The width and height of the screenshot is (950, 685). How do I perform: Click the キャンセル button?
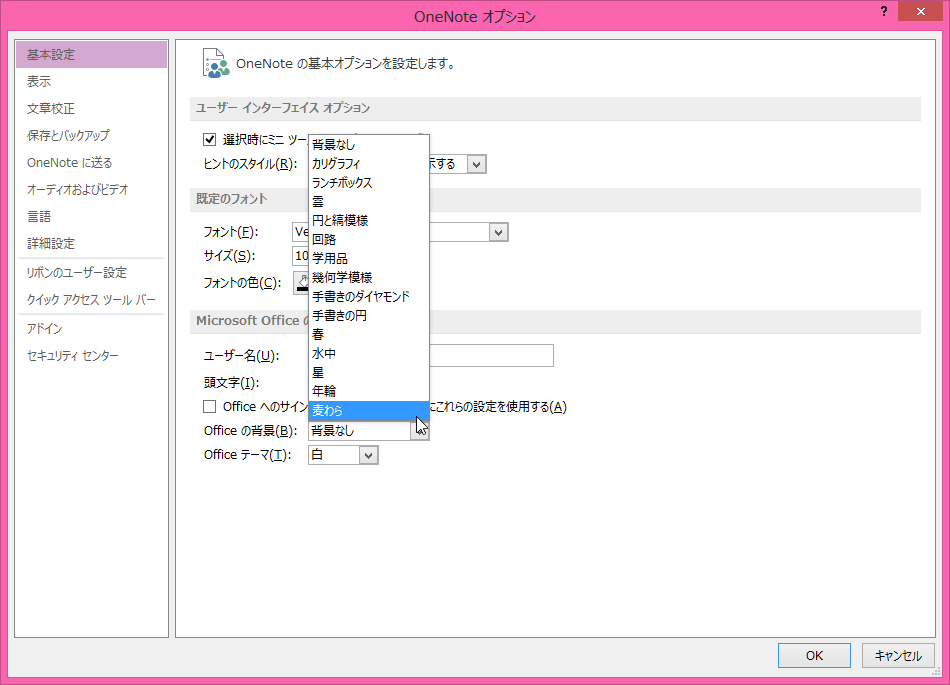click(x=898, y=655)
